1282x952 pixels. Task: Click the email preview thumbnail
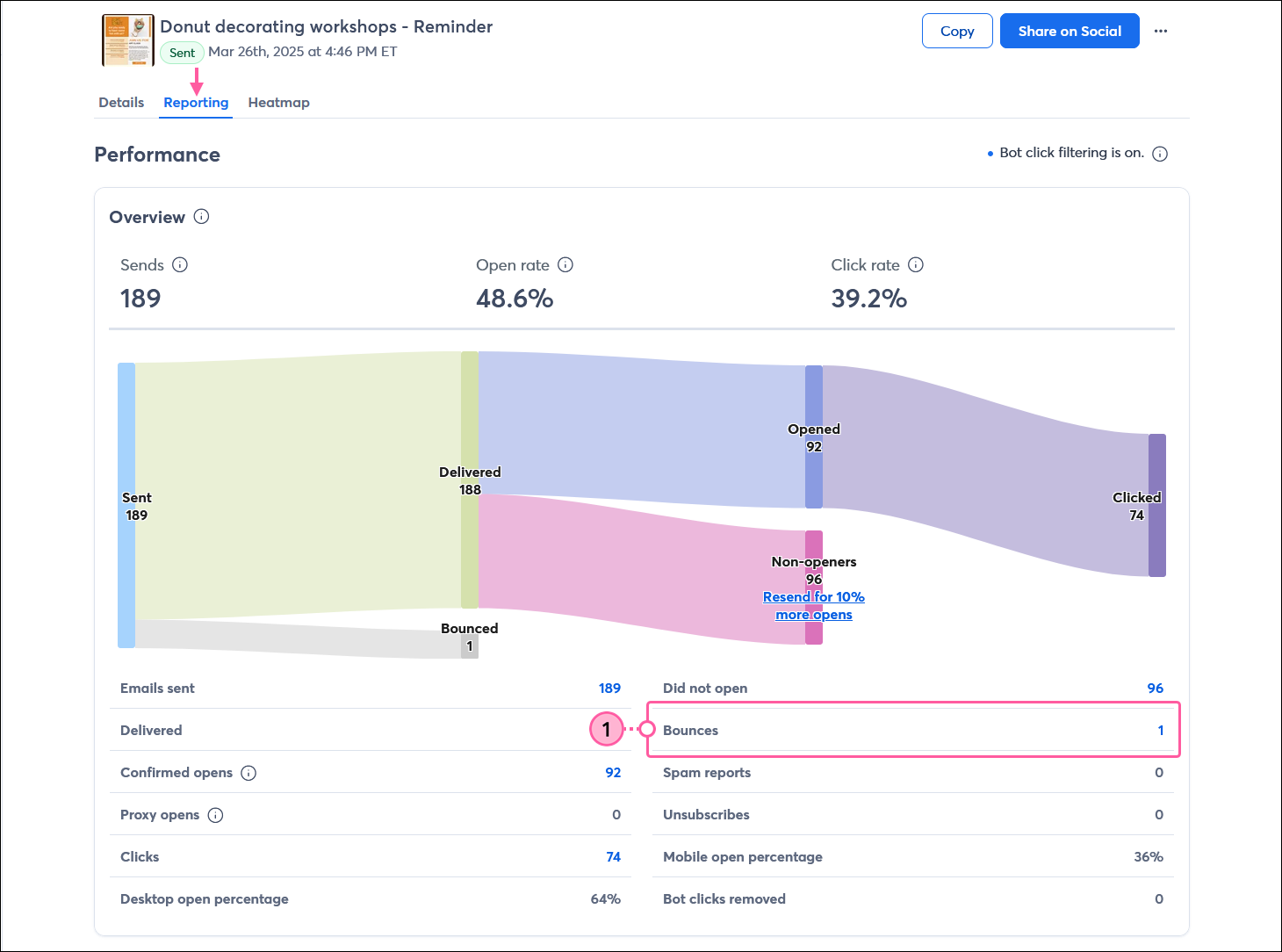pos(127,40)
